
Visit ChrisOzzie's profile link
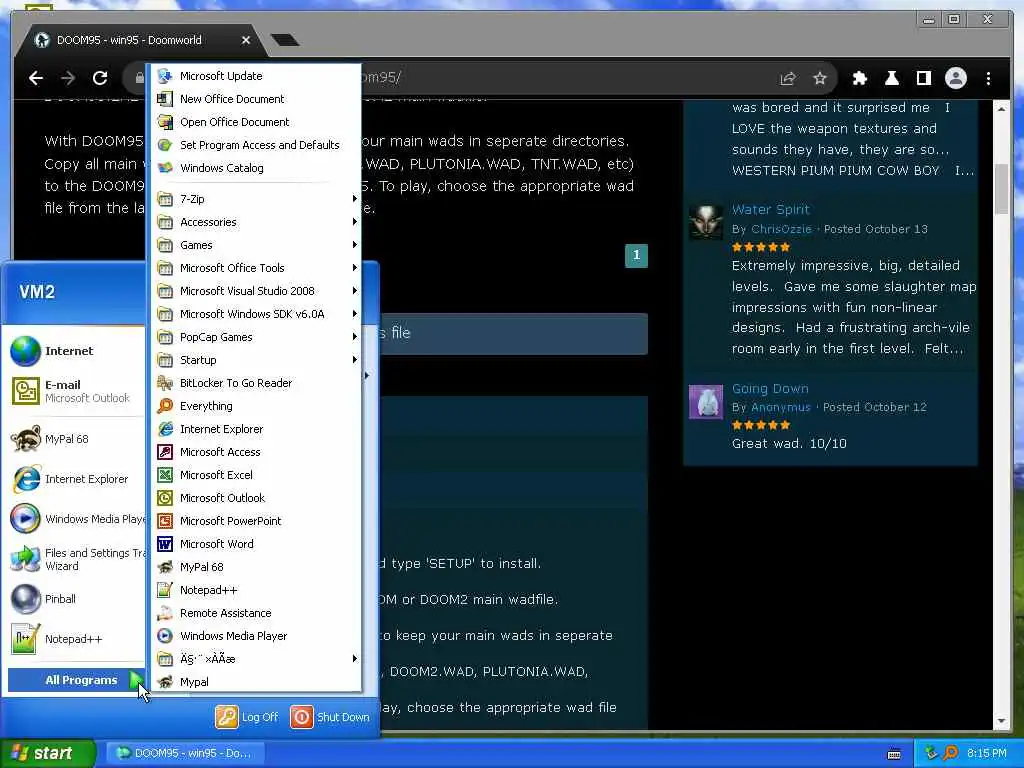(781, 229)
